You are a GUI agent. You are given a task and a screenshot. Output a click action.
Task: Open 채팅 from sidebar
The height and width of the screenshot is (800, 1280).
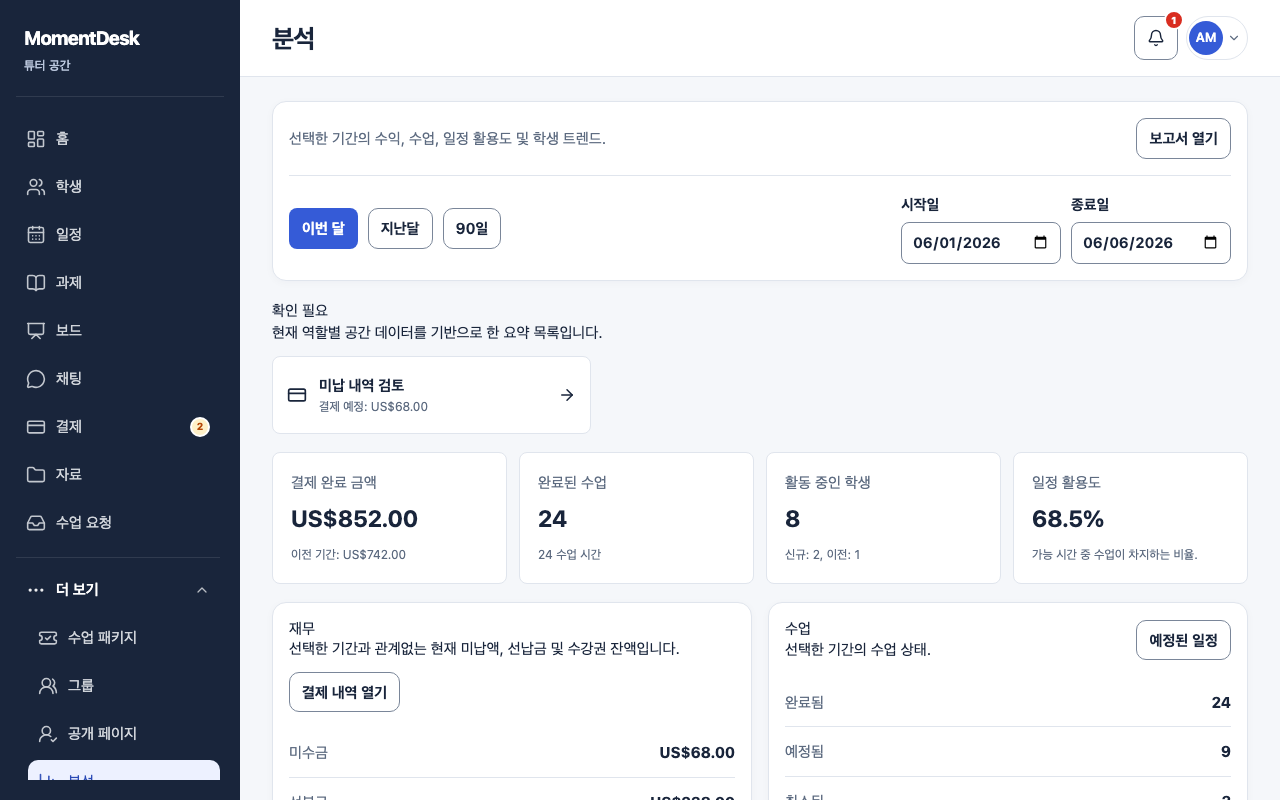click(x=120, y=379)
